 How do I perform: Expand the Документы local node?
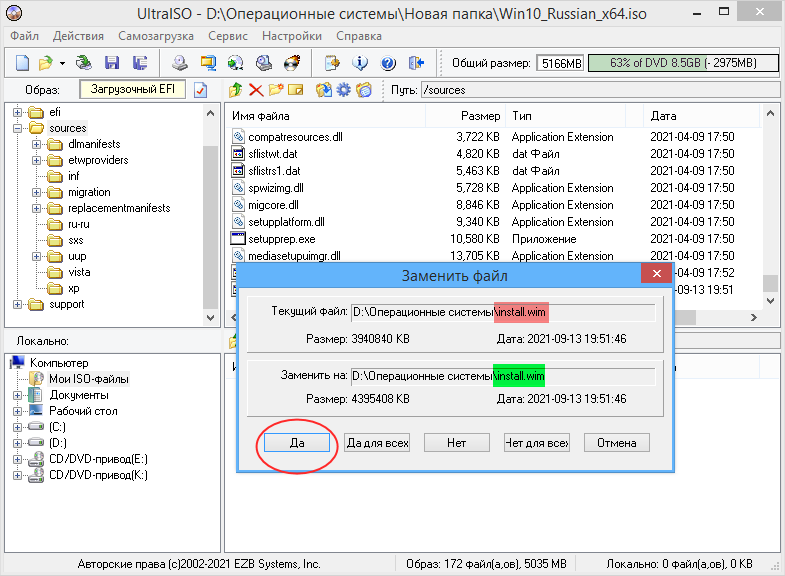coord(18,395)
